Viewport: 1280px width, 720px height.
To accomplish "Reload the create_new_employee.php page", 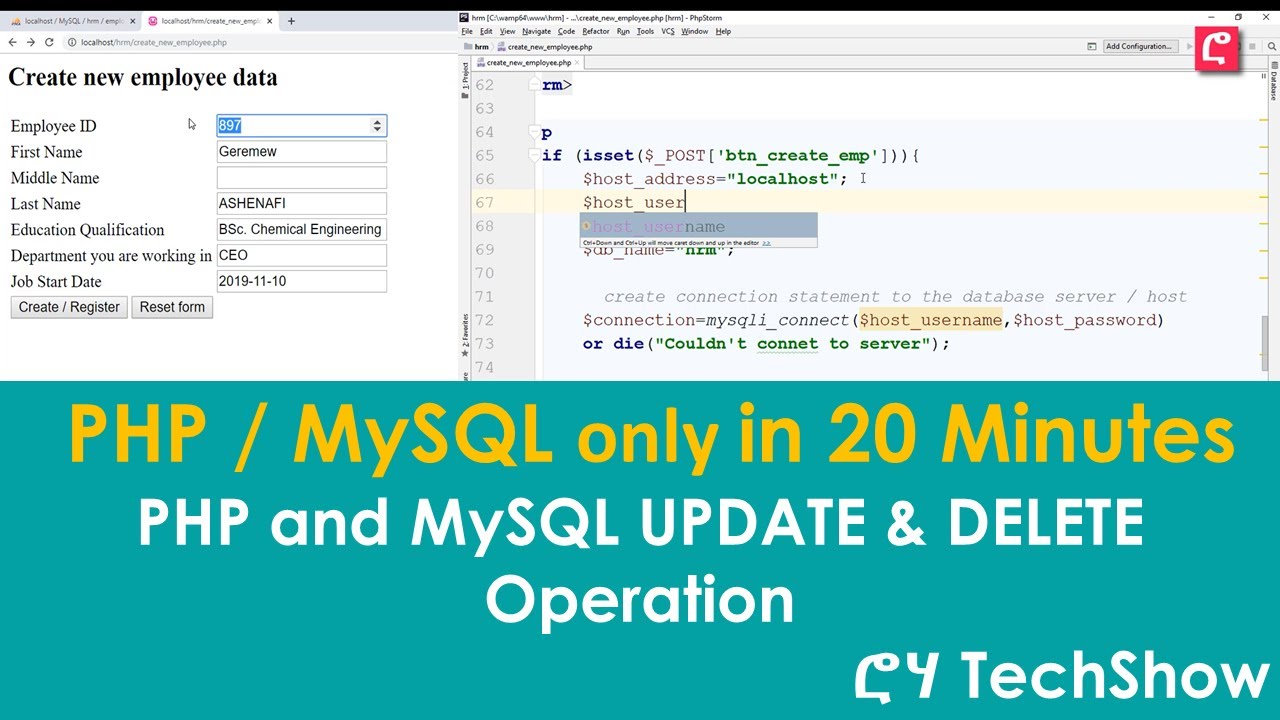I will 49,42.
